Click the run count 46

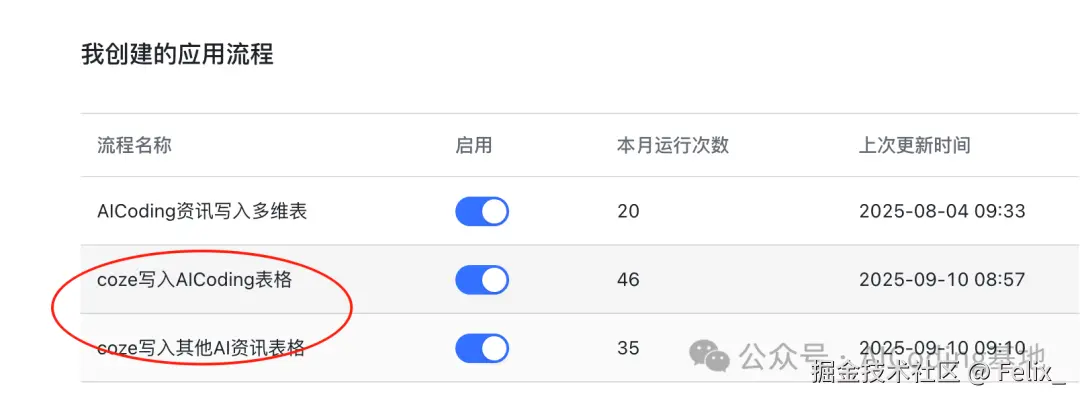coord(628,280)
